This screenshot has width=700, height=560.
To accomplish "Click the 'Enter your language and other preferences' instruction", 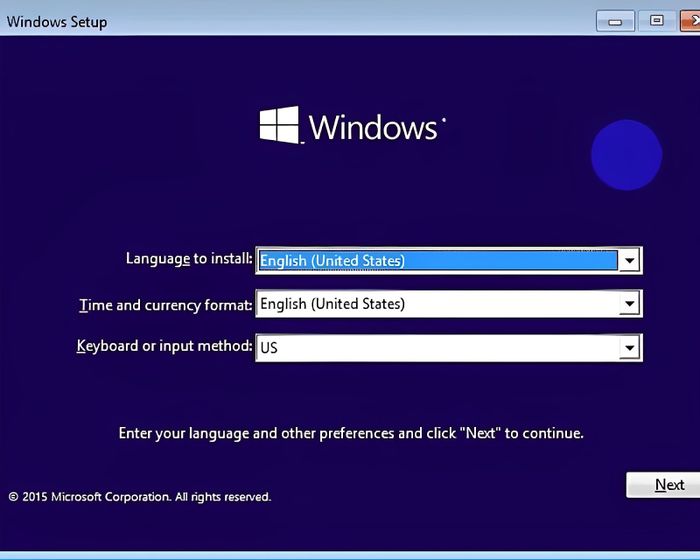I will pos(351,433).
